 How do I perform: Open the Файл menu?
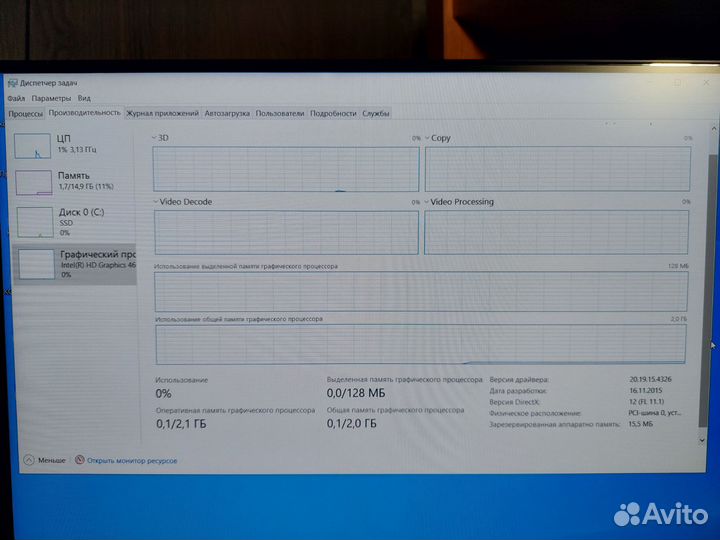pyautogui.click(x=16, y=99)
